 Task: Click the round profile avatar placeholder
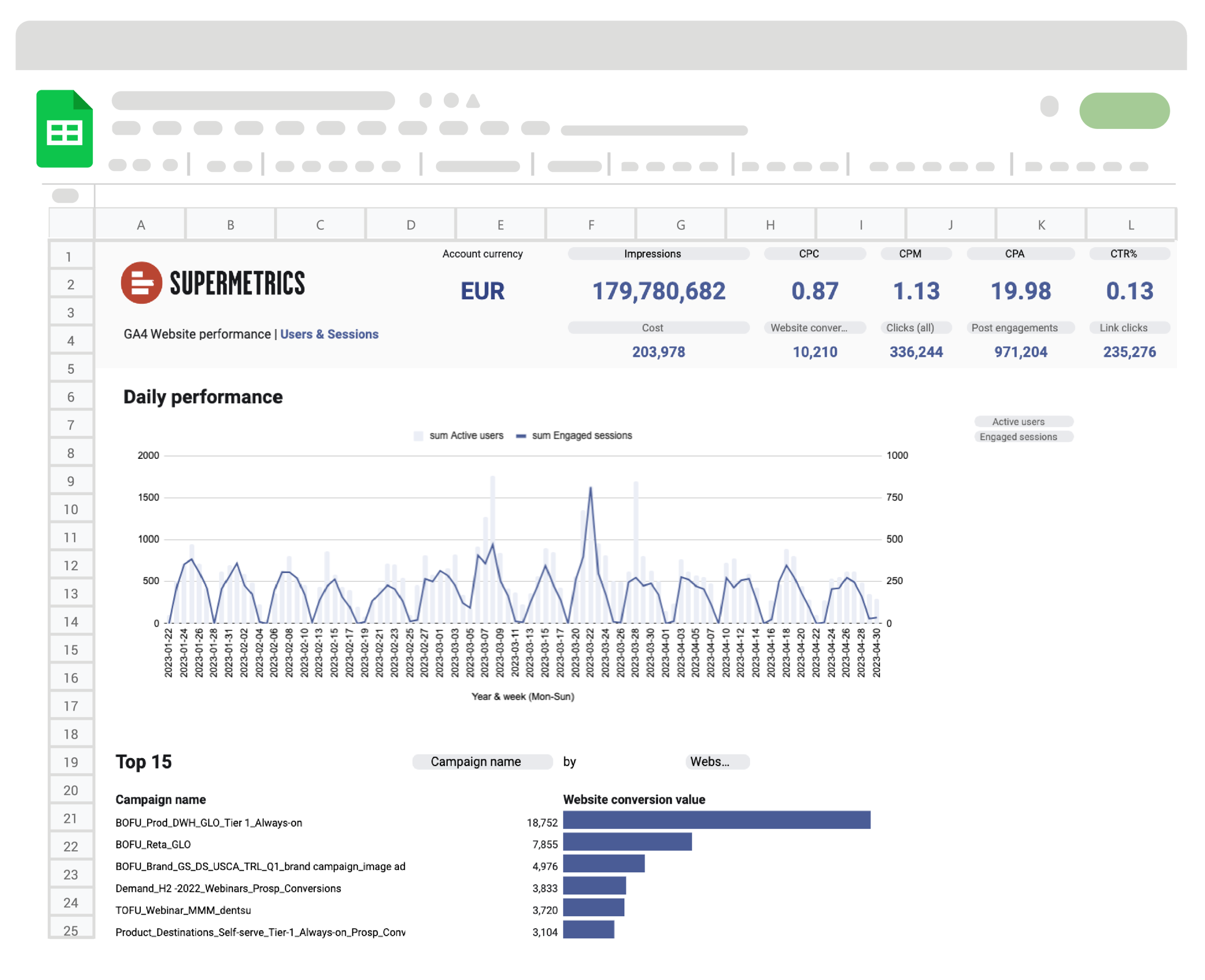click(1049, 106)
